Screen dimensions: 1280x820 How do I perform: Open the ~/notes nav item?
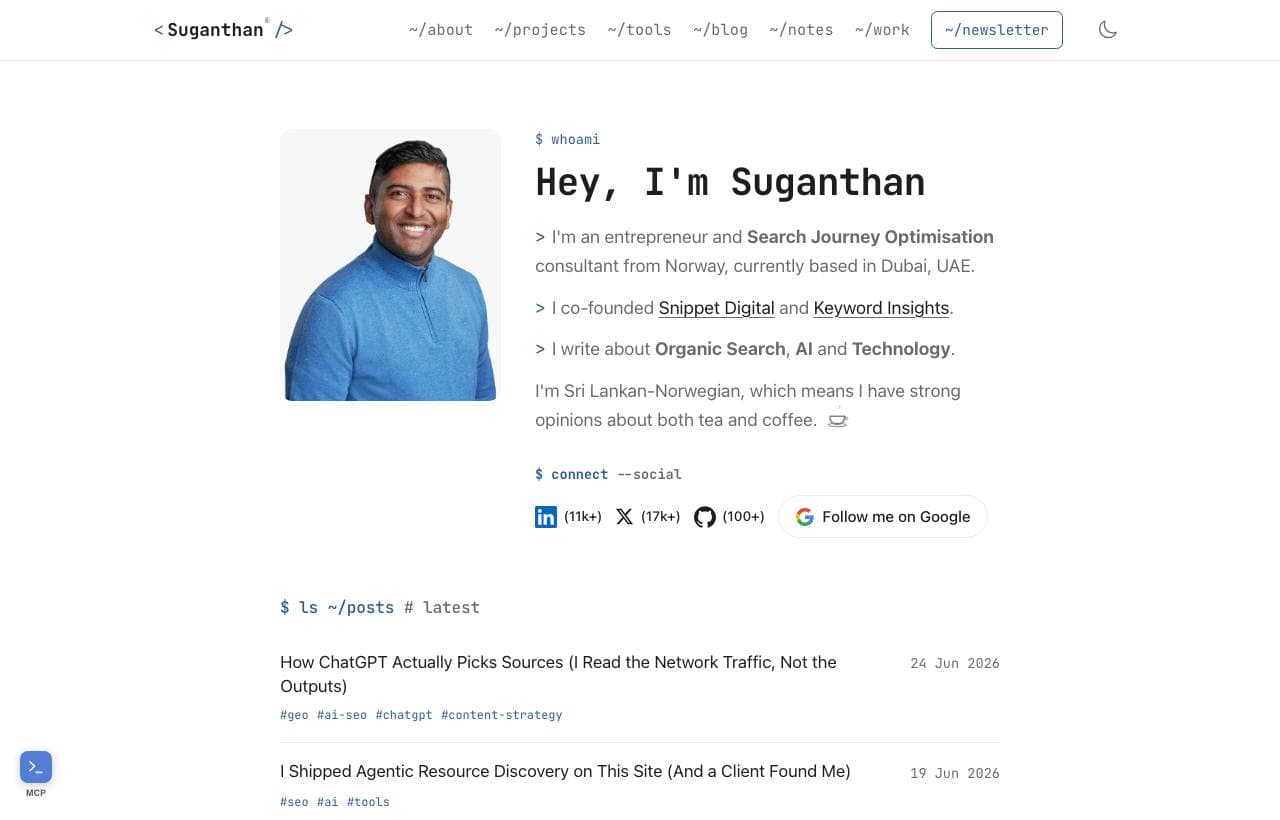click(x=801, y=30)
